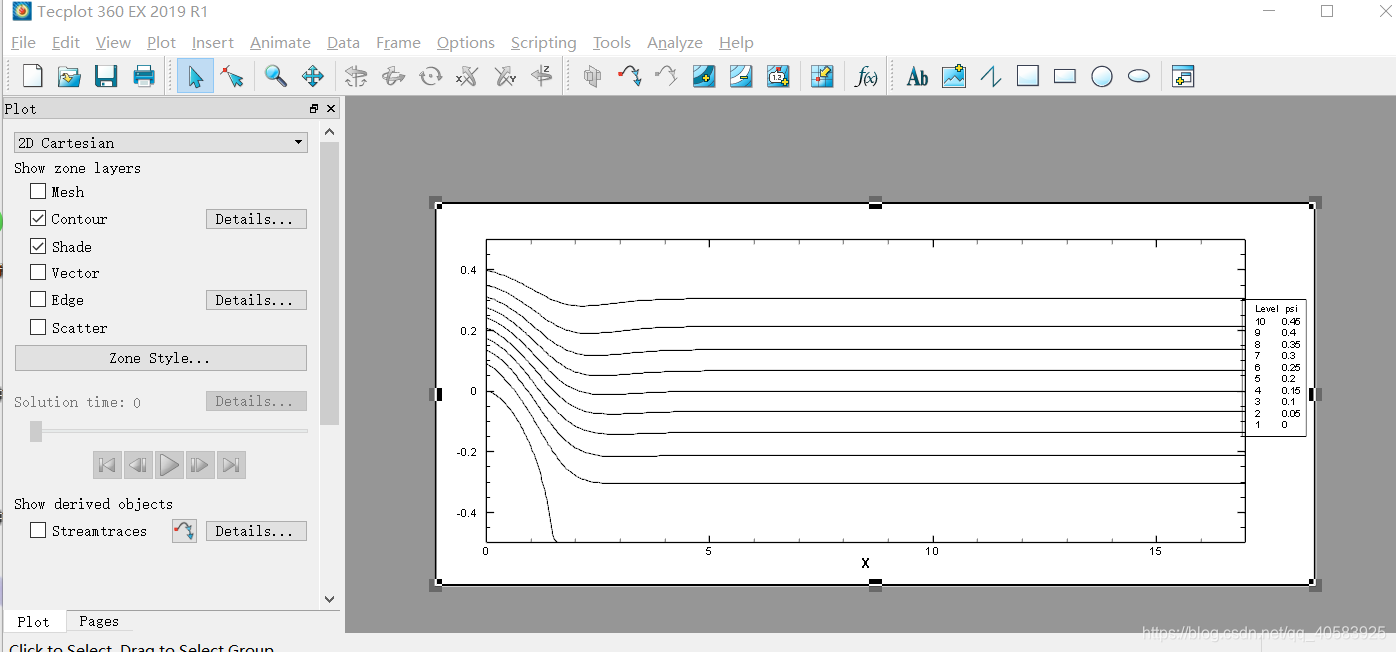Viewport: 1396px width, 652px height.
Task: Switch to the Plot tab
Action: click(x=33, y=621)
